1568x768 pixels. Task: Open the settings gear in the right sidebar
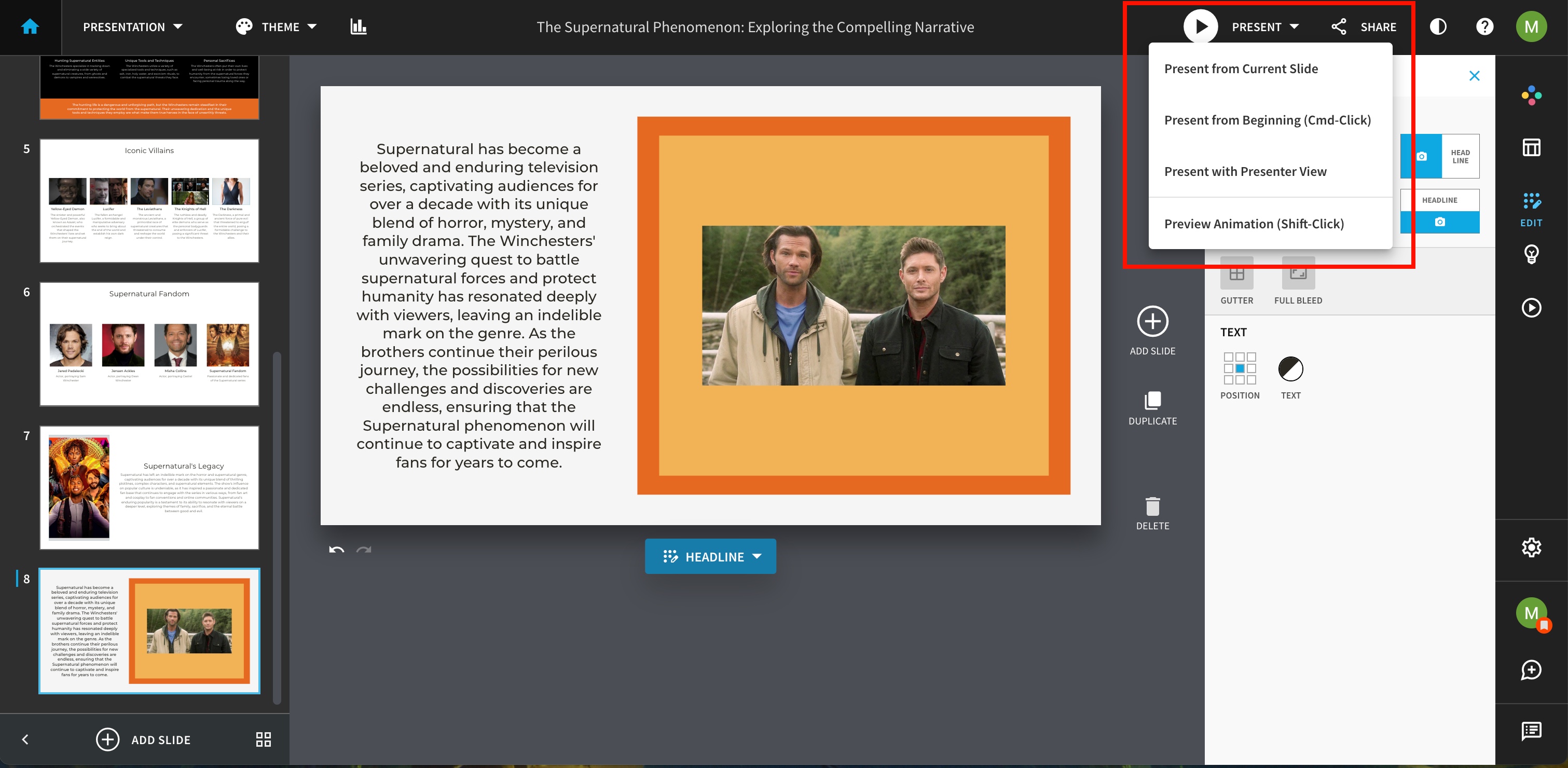(x=1532, y=547)
